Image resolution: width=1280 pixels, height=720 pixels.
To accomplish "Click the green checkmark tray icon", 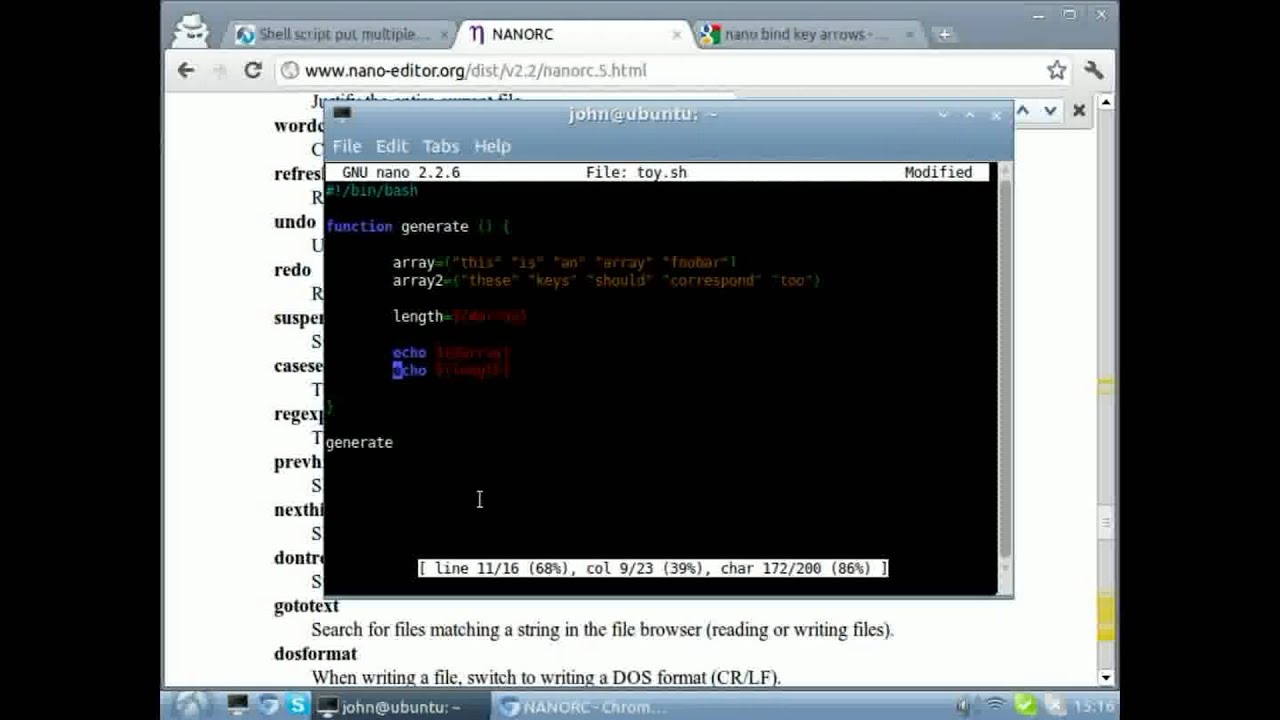I will [1026, 707].
